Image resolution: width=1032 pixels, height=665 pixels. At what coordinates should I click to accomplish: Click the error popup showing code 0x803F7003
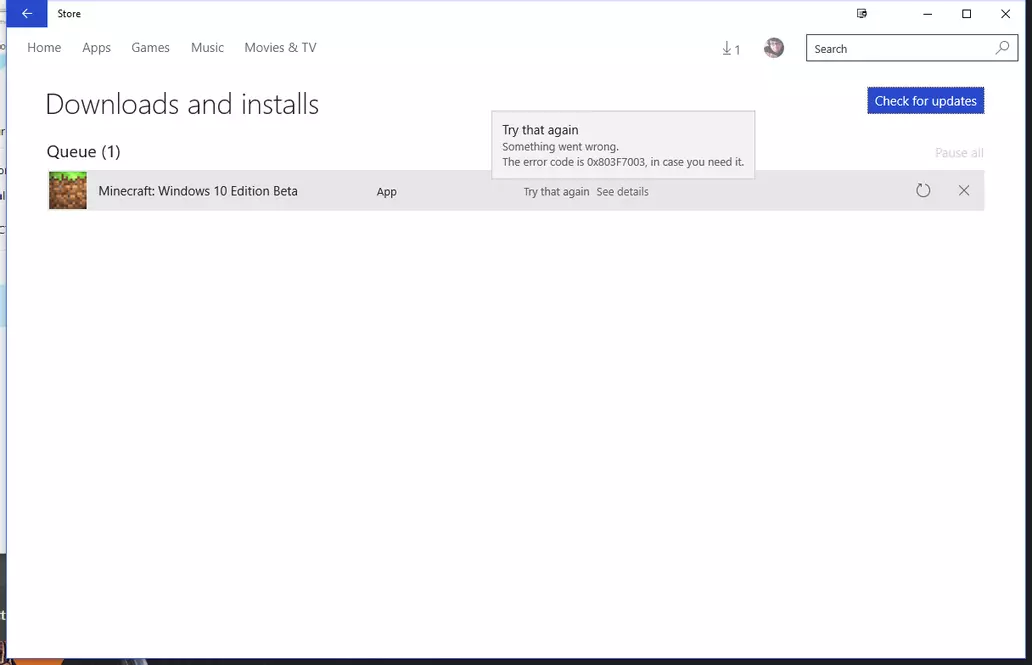(x=622, y=145)
